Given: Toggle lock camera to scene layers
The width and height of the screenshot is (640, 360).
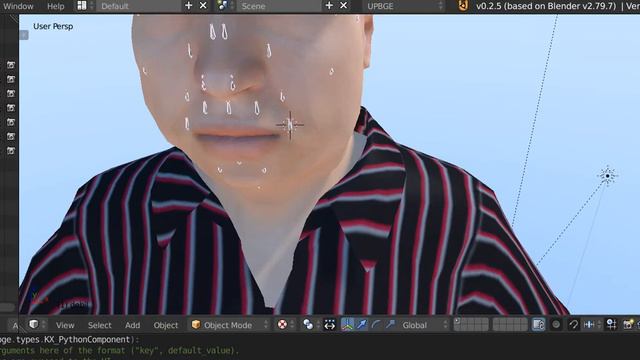Looking at the screenshot, I should tap(538, 325).
